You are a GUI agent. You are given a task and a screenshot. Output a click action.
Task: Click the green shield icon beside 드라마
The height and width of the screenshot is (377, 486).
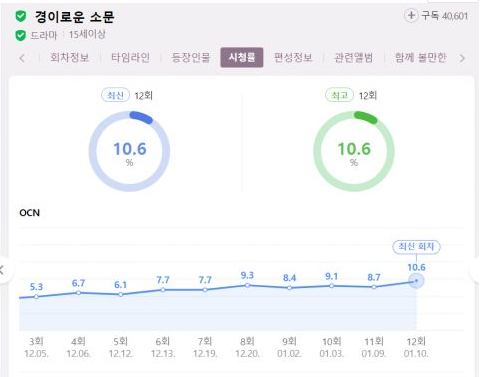pos(21,35)
